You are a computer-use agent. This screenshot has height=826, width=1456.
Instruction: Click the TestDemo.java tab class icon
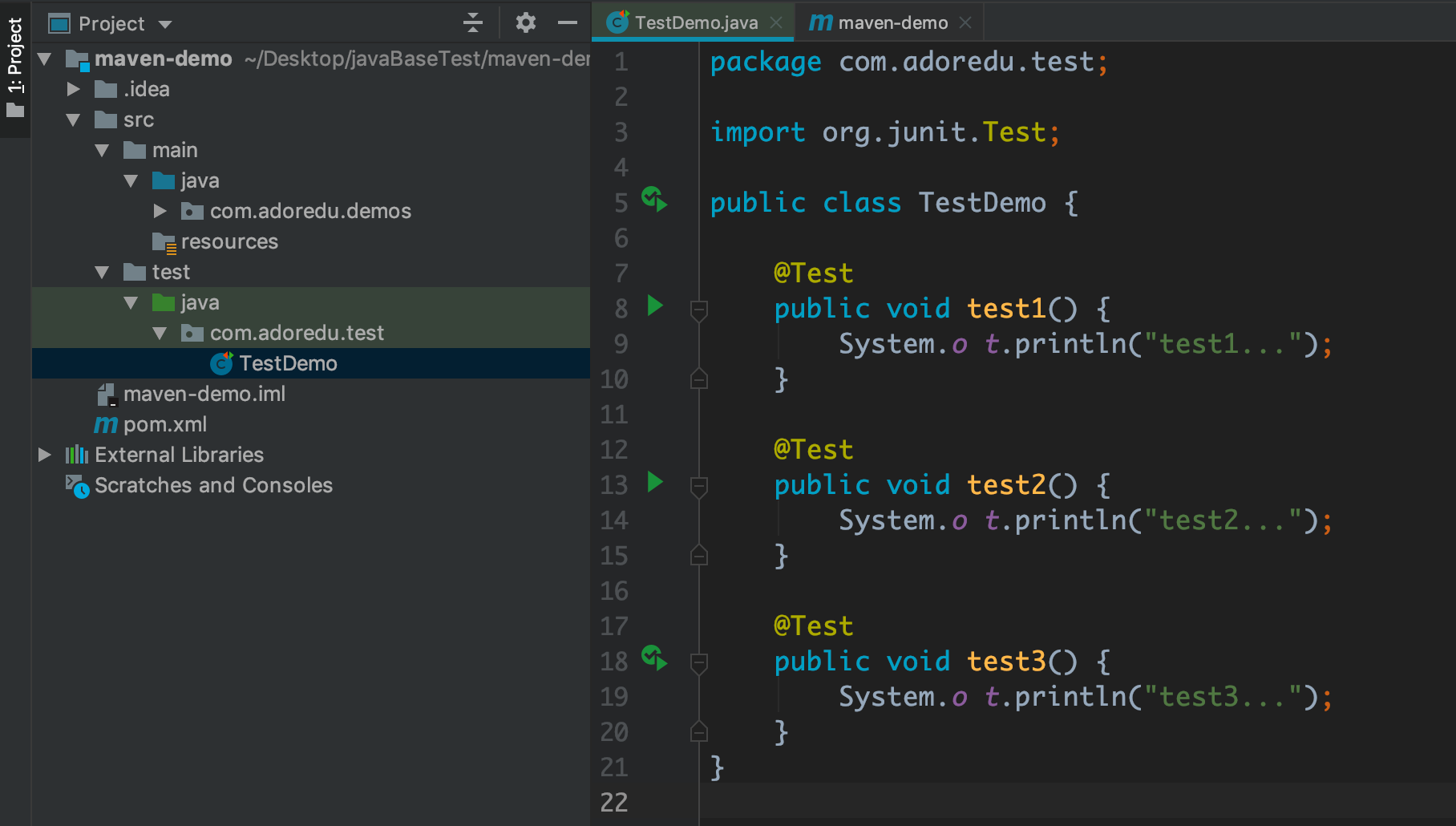click(618, 22)
